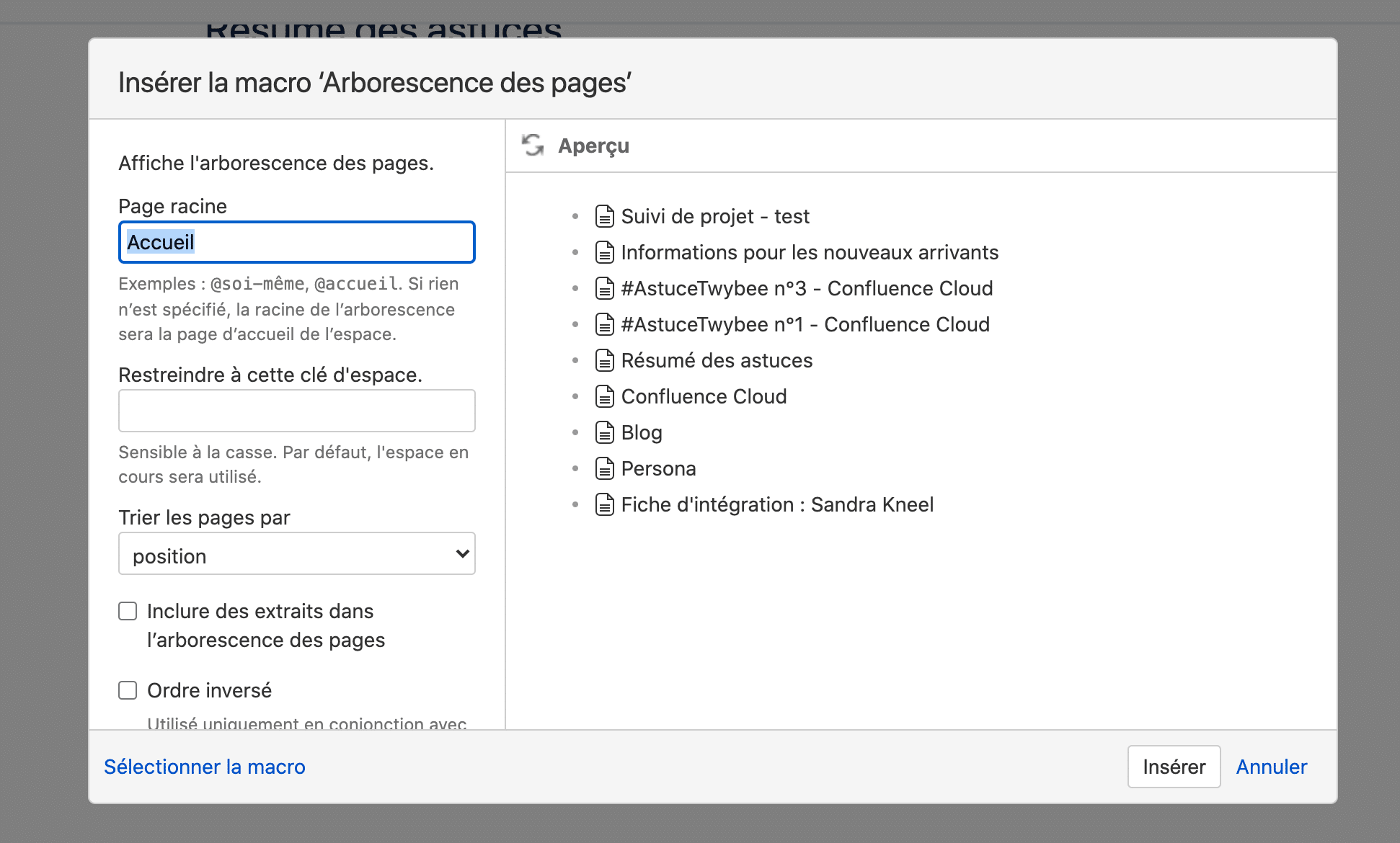Toggle the Ordre inversé checkbox

[x=128, y=690]
